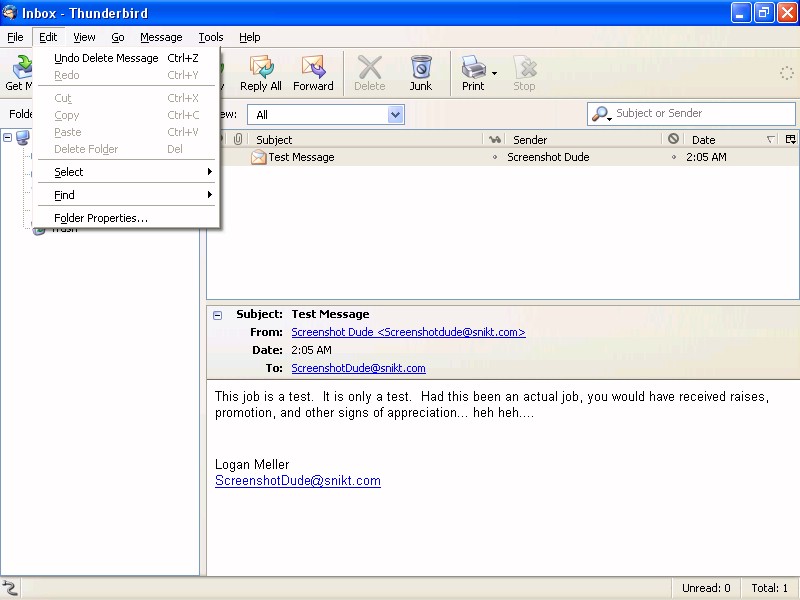Click the online/offline status bar icon
Screen dimensions: 800x600
pyautogui.click(x=10, y=588)
